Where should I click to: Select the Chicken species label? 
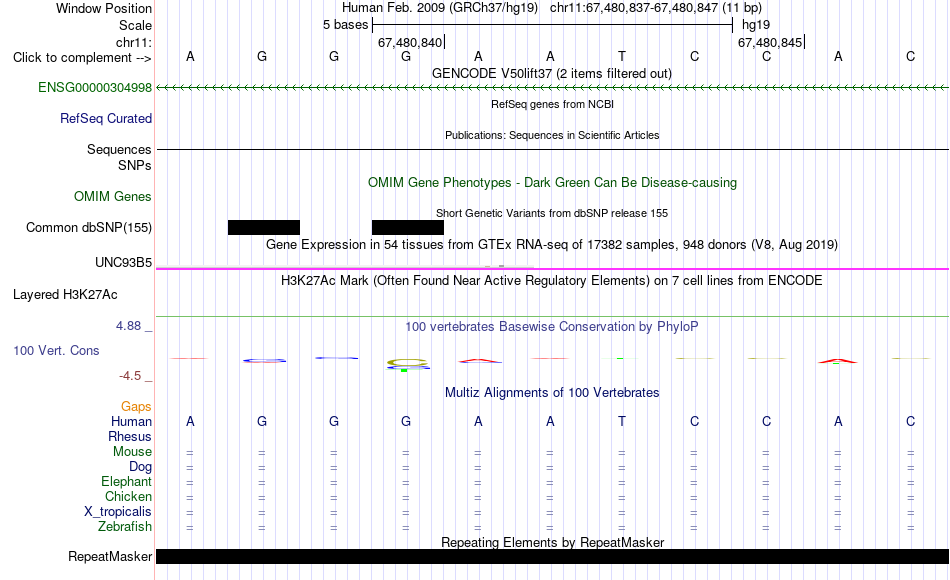point(128,496)
